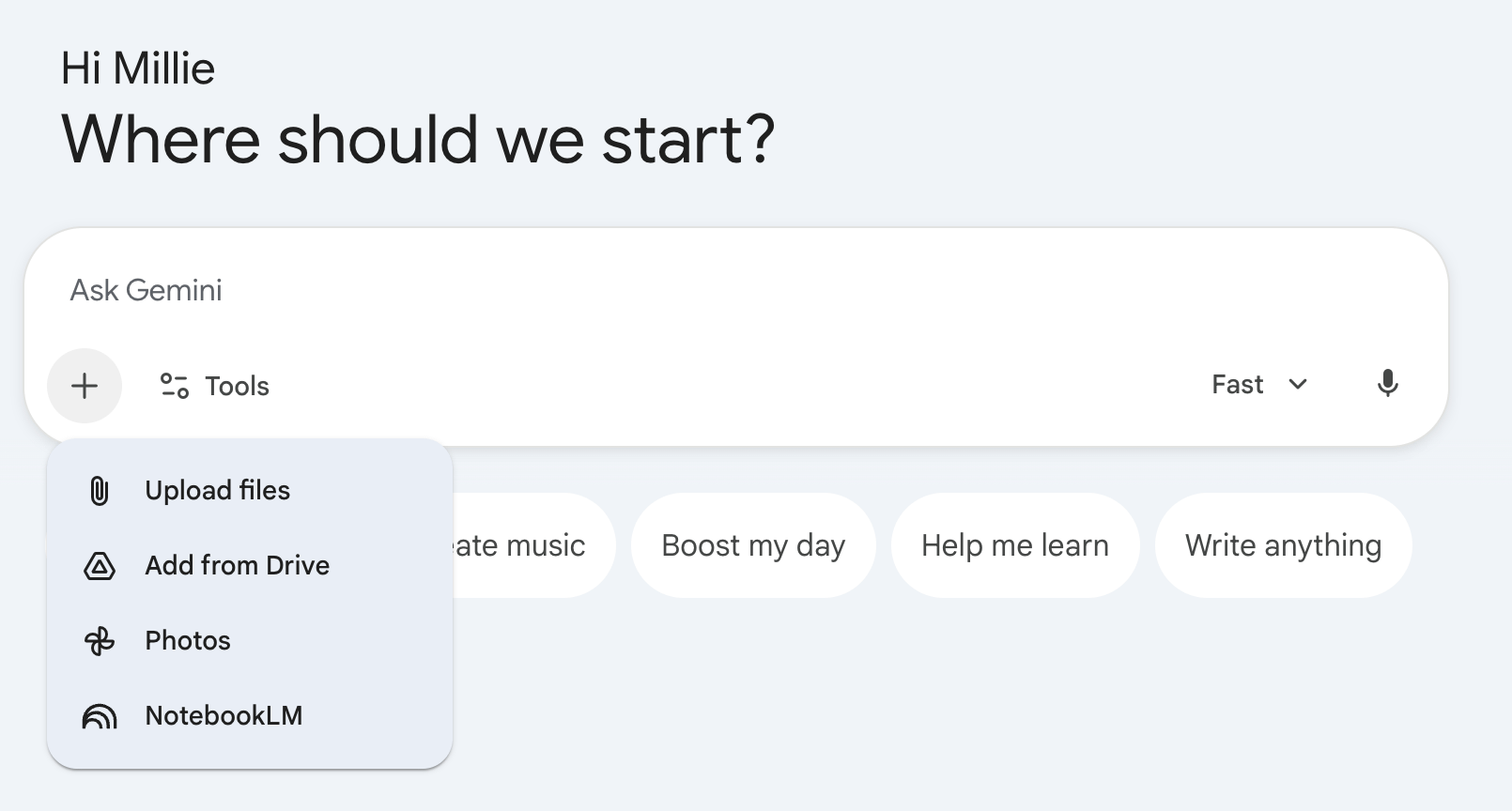The height and width of the screenshot is (811, 1512).
Task: Click the partially hidden create music chip
Action: pyautogui.click(x=532, y=545)
